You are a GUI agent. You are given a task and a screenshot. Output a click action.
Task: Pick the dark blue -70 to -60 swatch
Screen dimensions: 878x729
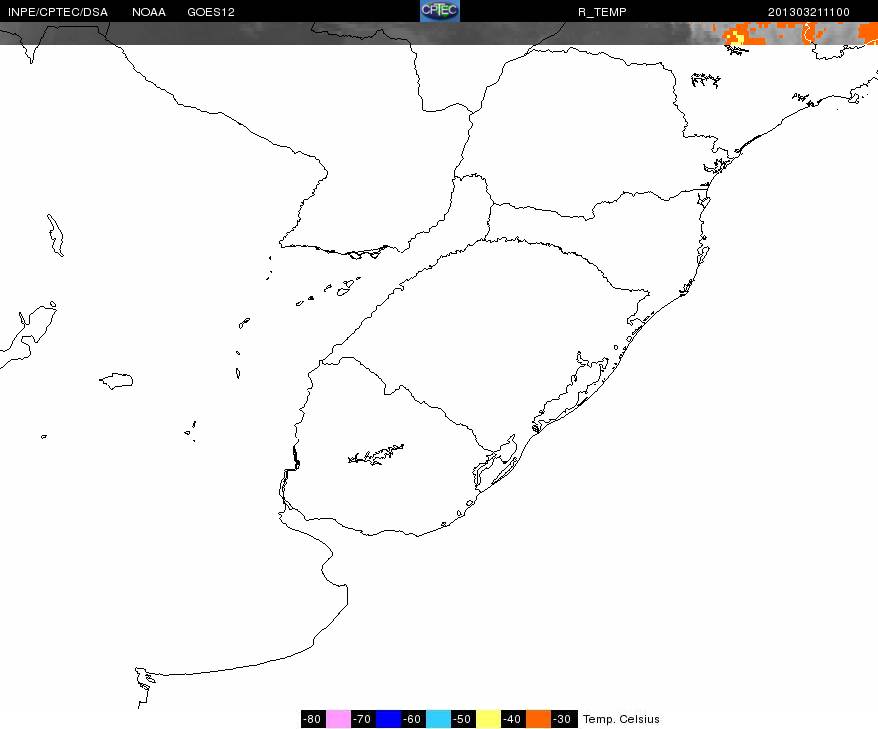tap(389, 719)
